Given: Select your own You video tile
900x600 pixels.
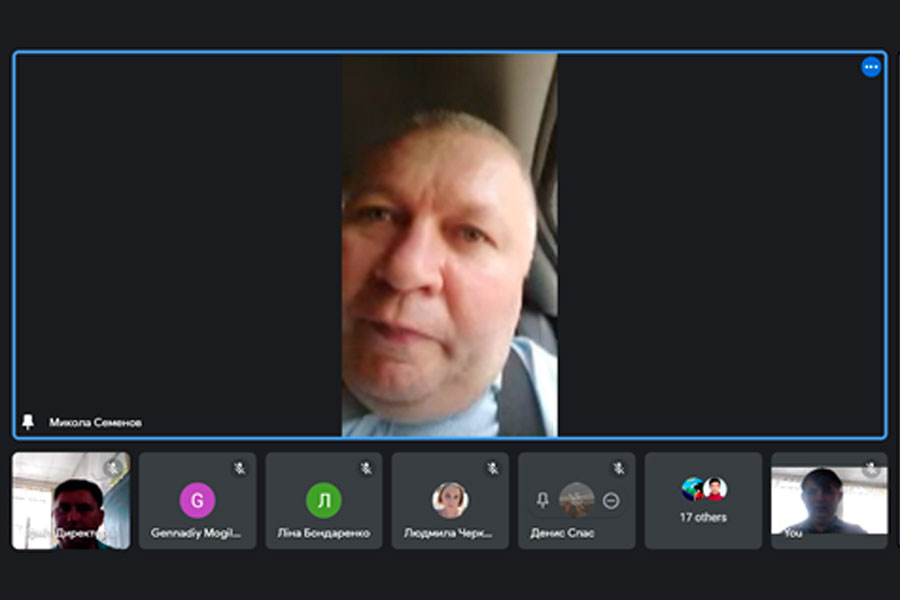Looking at the screenshot, I should (829, 500).
